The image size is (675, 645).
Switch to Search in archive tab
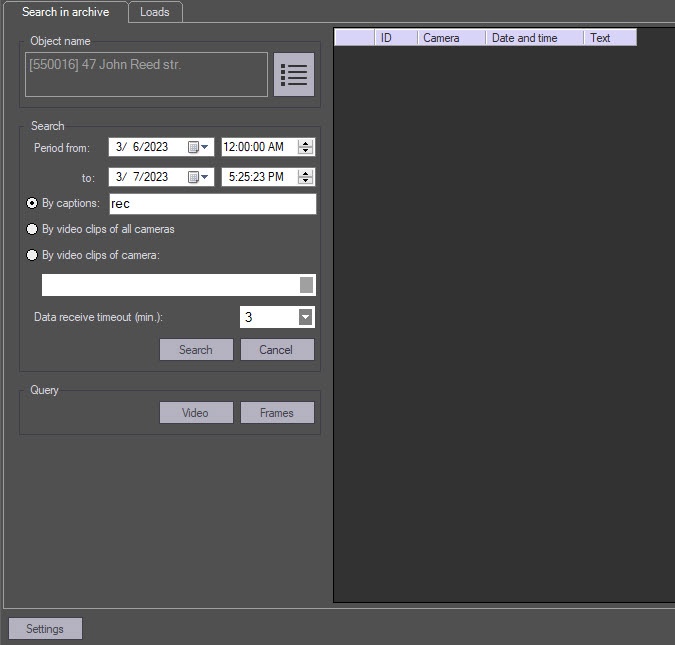click(65, 12)
